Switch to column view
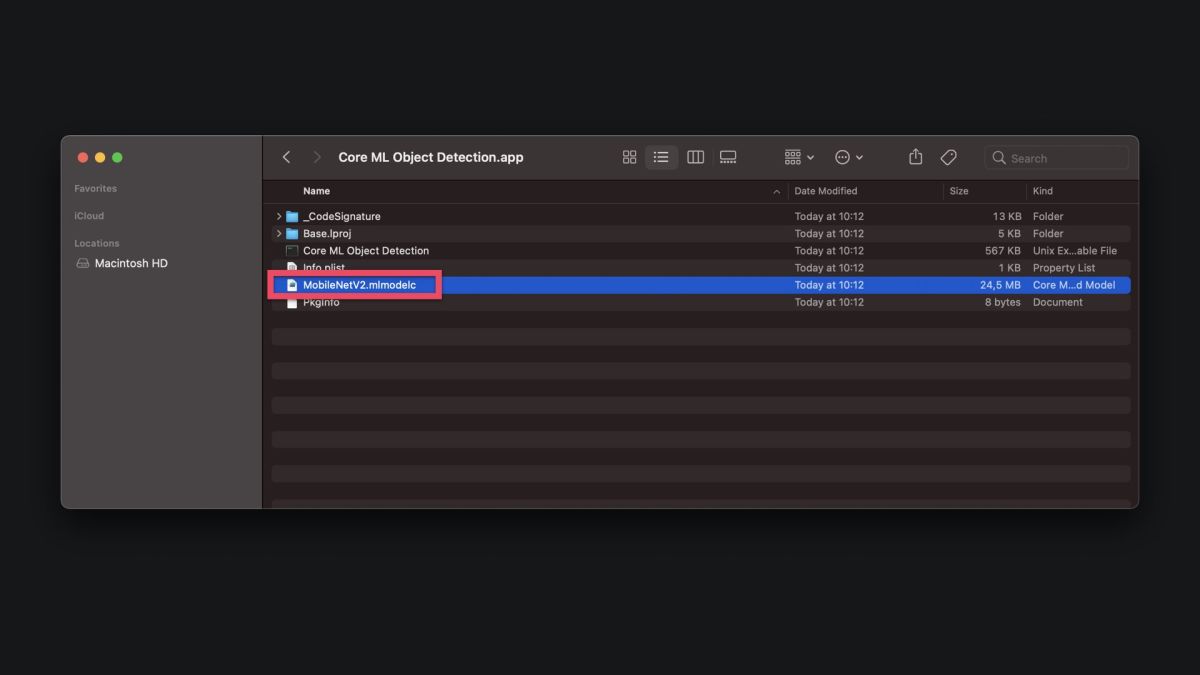 tap(696, 157)
